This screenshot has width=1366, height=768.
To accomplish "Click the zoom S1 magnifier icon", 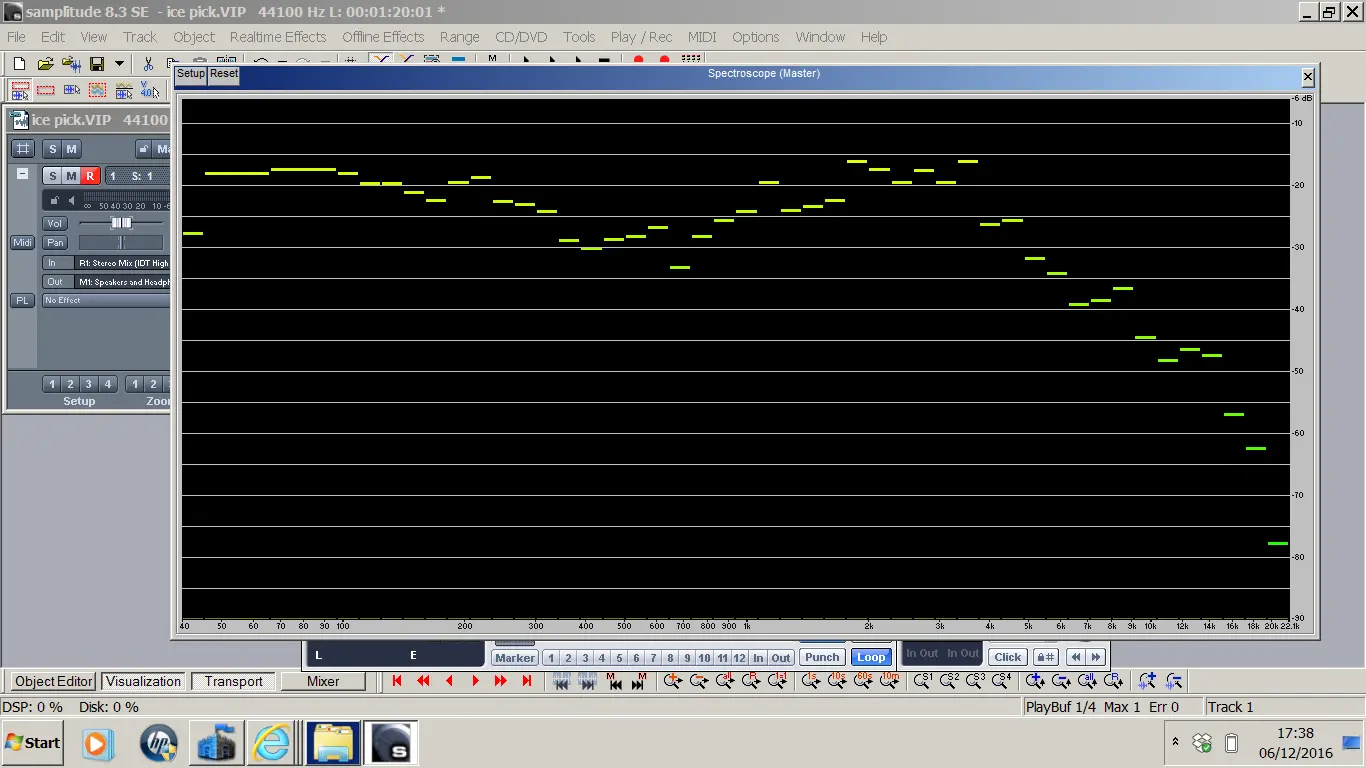I will point(922,681).
